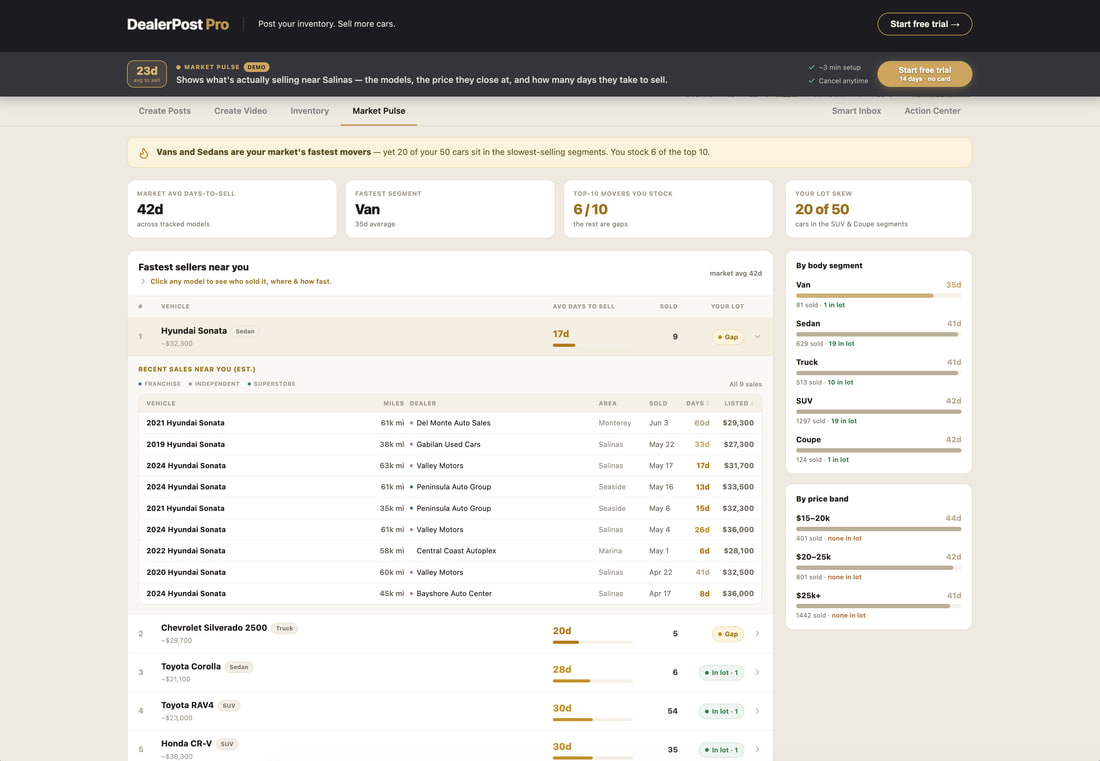Click '19 in lot' under Sedan segment
Image resolution: width=1100 pixels, height=761 pixels.
click(x=841, y=344)
